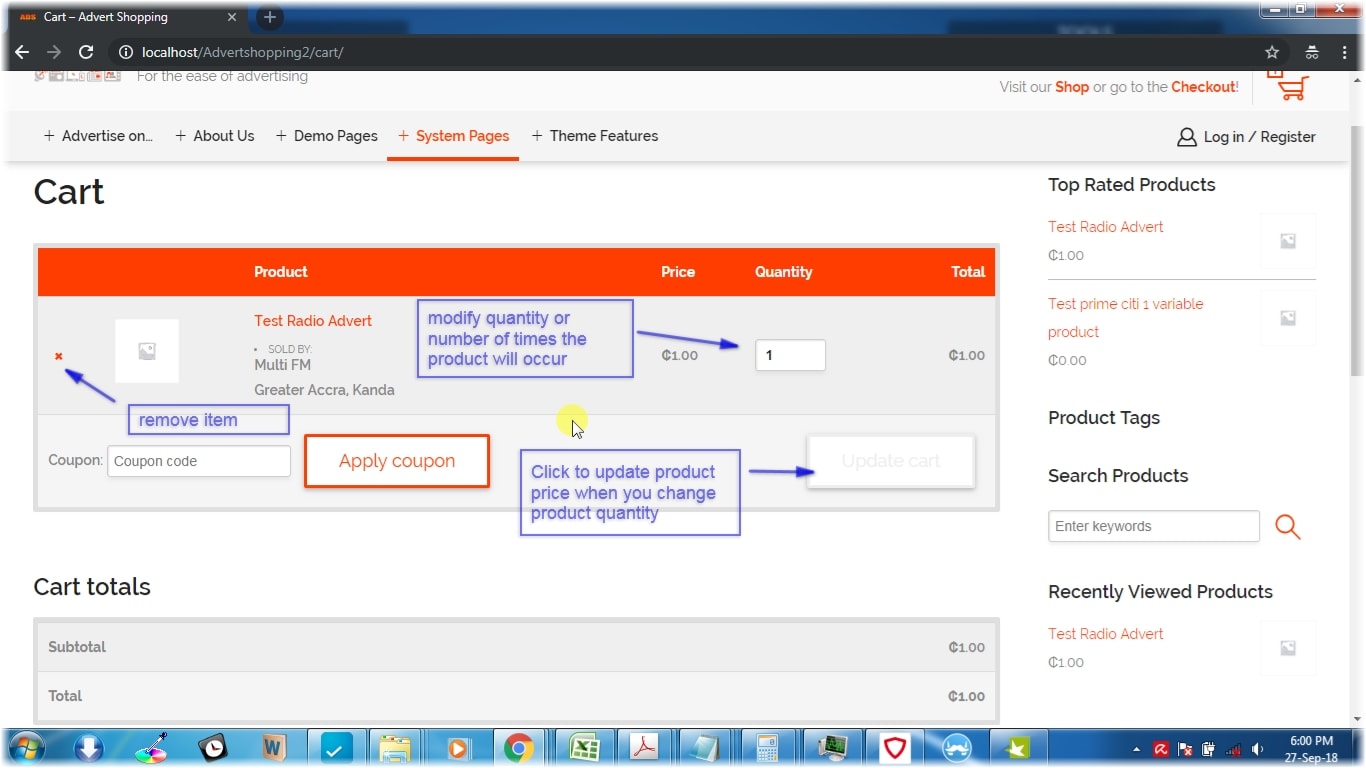Screen dimensions: 1366x768
Task: Click inside the Coupon code field
Action: coord(198,461)
